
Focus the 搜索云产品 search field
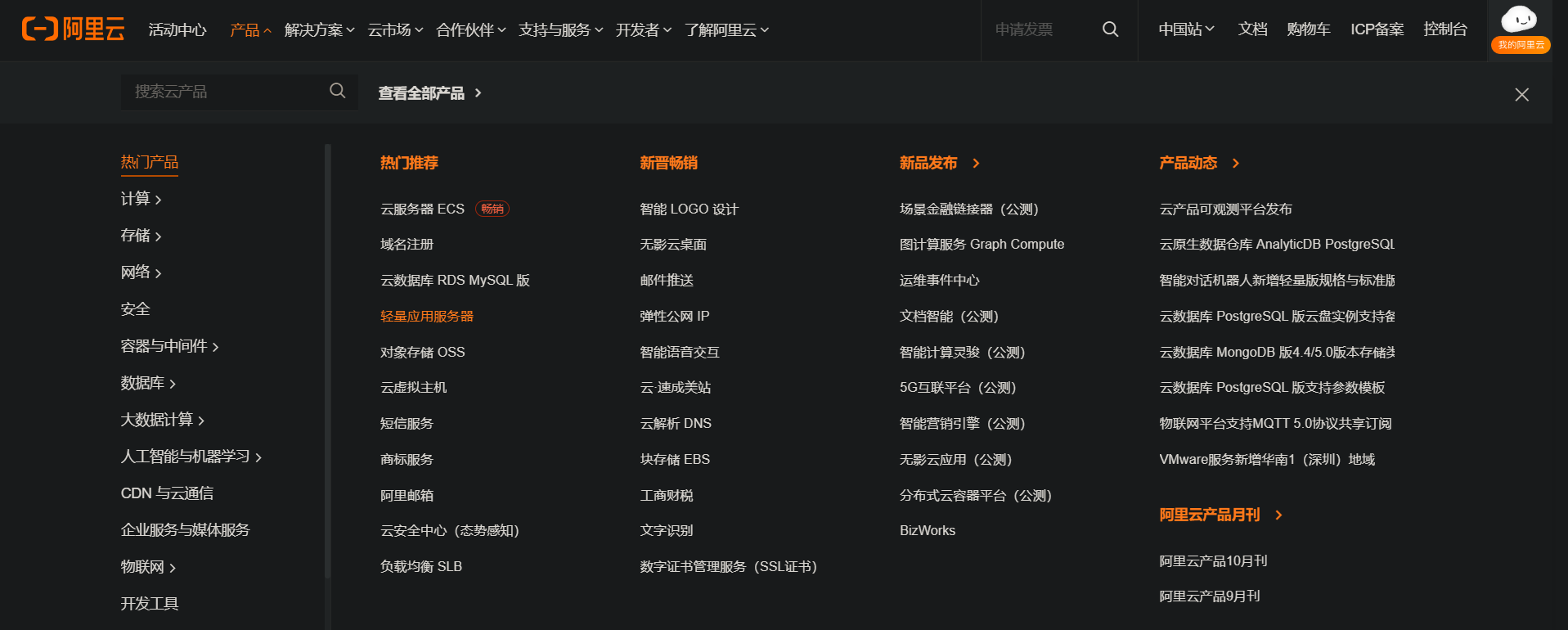[x=240, y=92]
